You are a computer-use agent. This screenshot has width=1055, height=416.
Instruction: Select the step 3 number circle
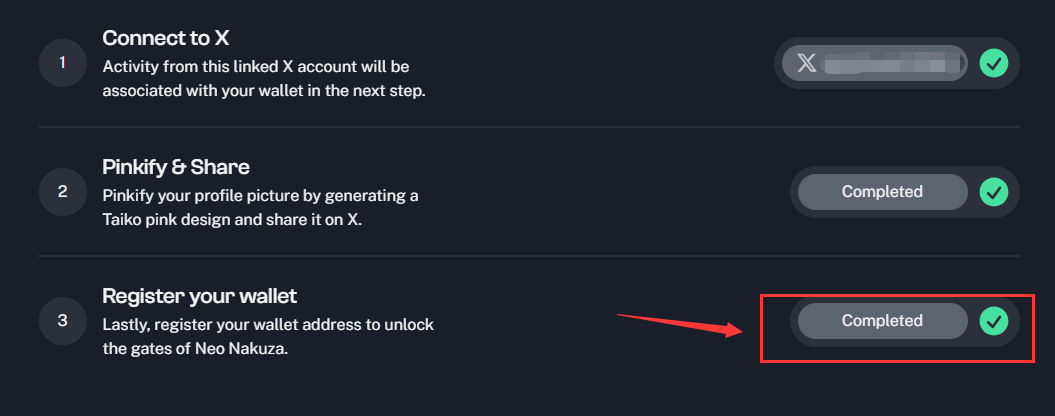click(x=63, y=321)
